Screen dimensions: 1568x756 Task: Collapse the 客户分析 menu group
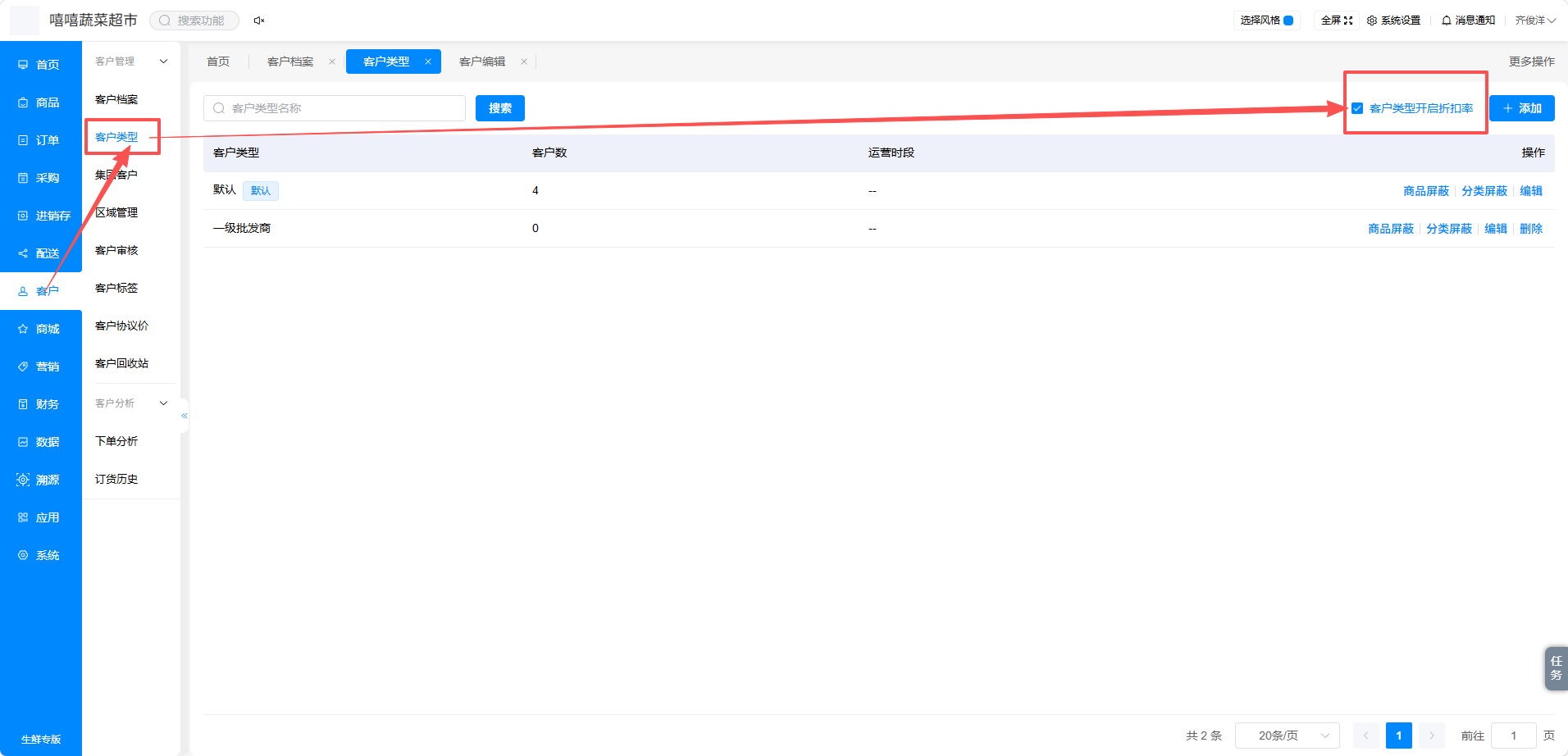tap(163, 403)
